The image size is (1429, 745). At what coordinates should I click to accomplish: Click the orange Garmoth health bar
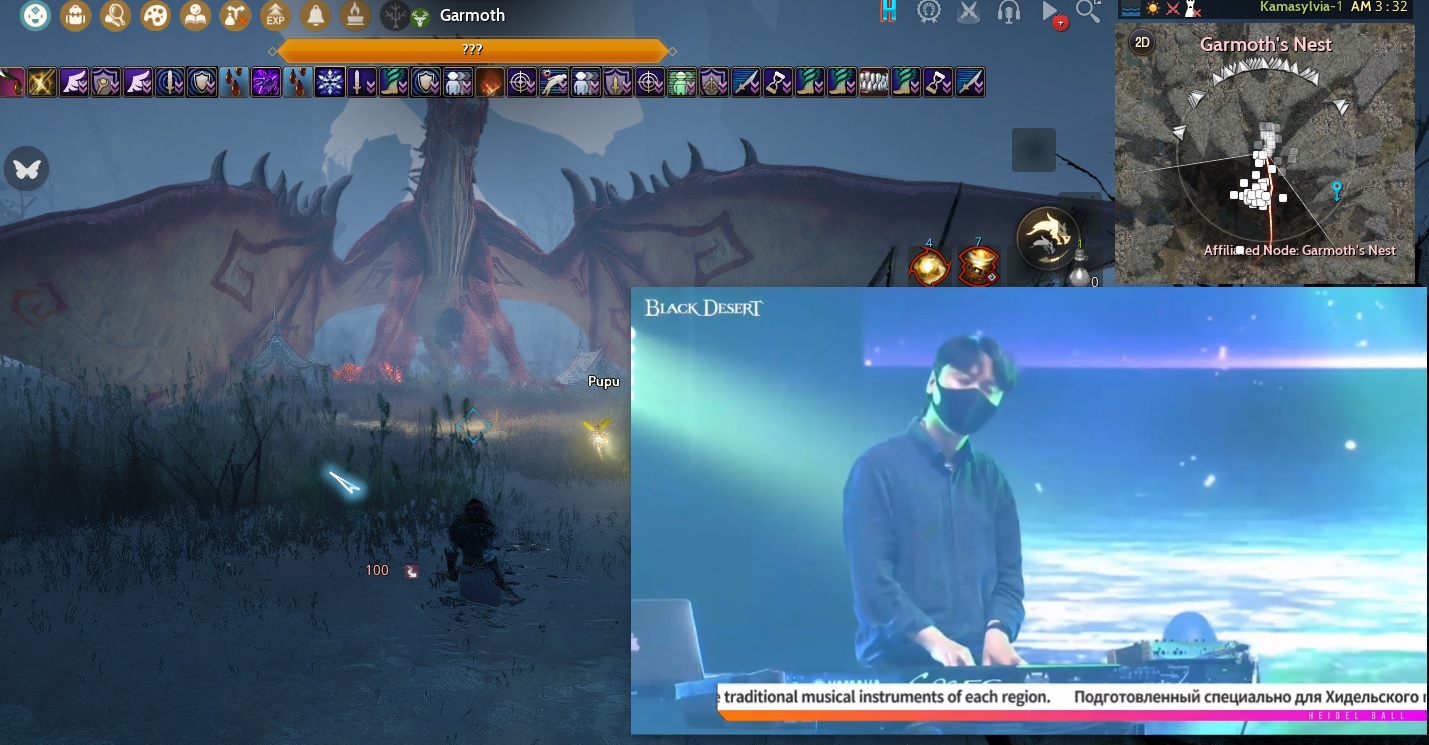(x=472, y=50)
